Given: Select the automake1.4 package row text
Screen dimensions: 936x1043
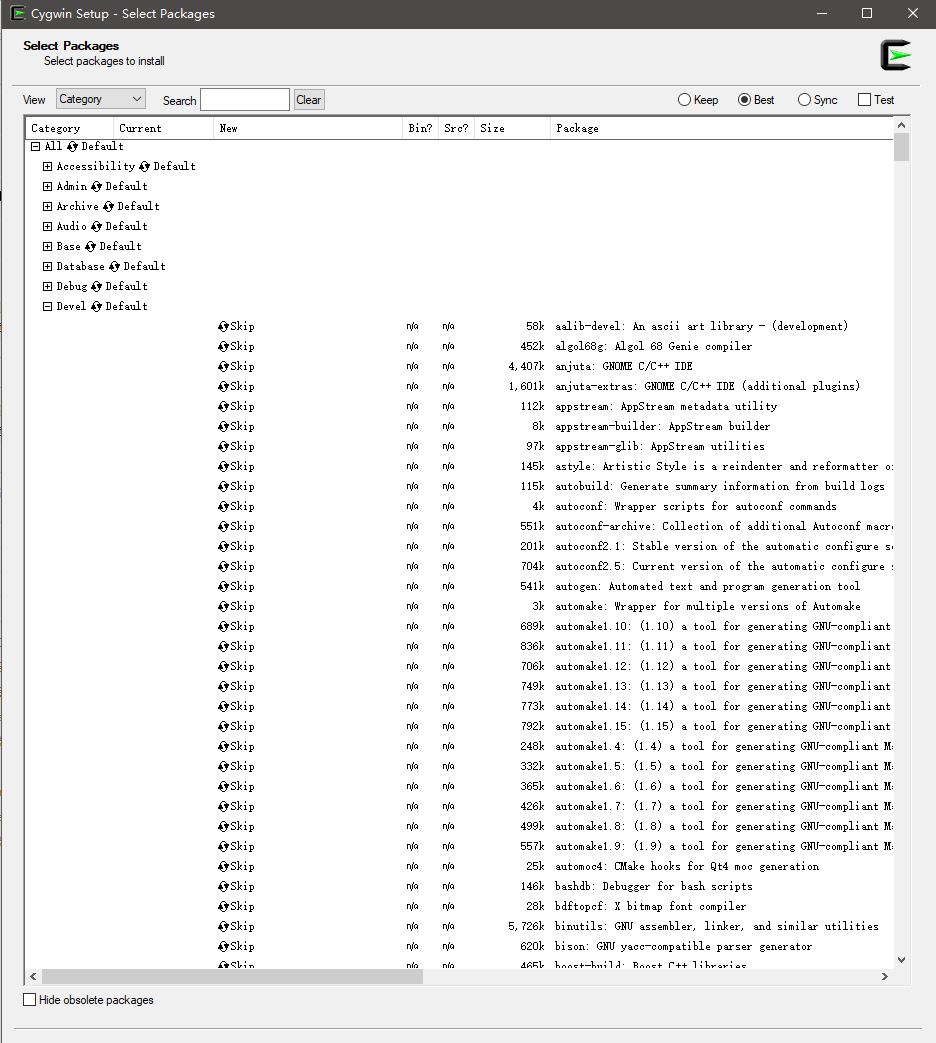Looking at the screenshot, I should pyautogui.click(x=724, y=746).
